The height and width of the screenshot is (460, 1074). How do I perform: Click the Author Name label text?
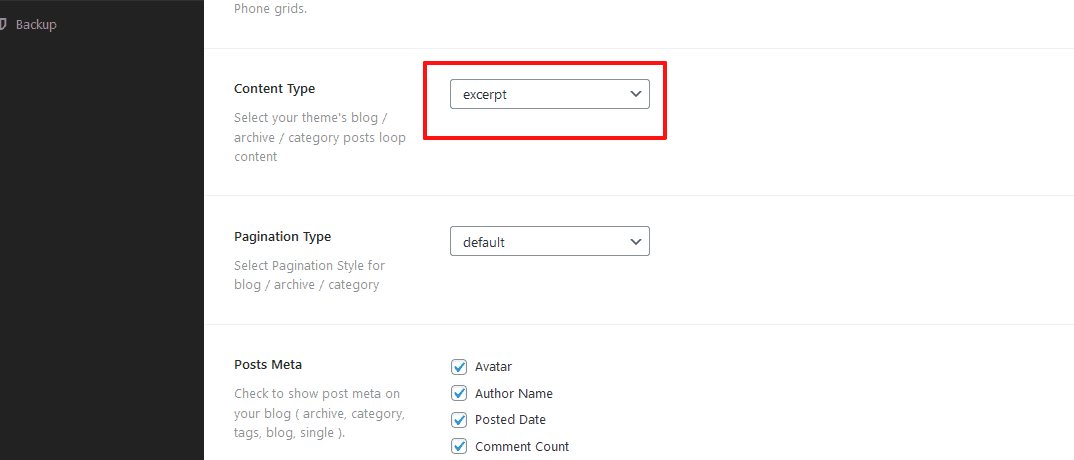513,394
